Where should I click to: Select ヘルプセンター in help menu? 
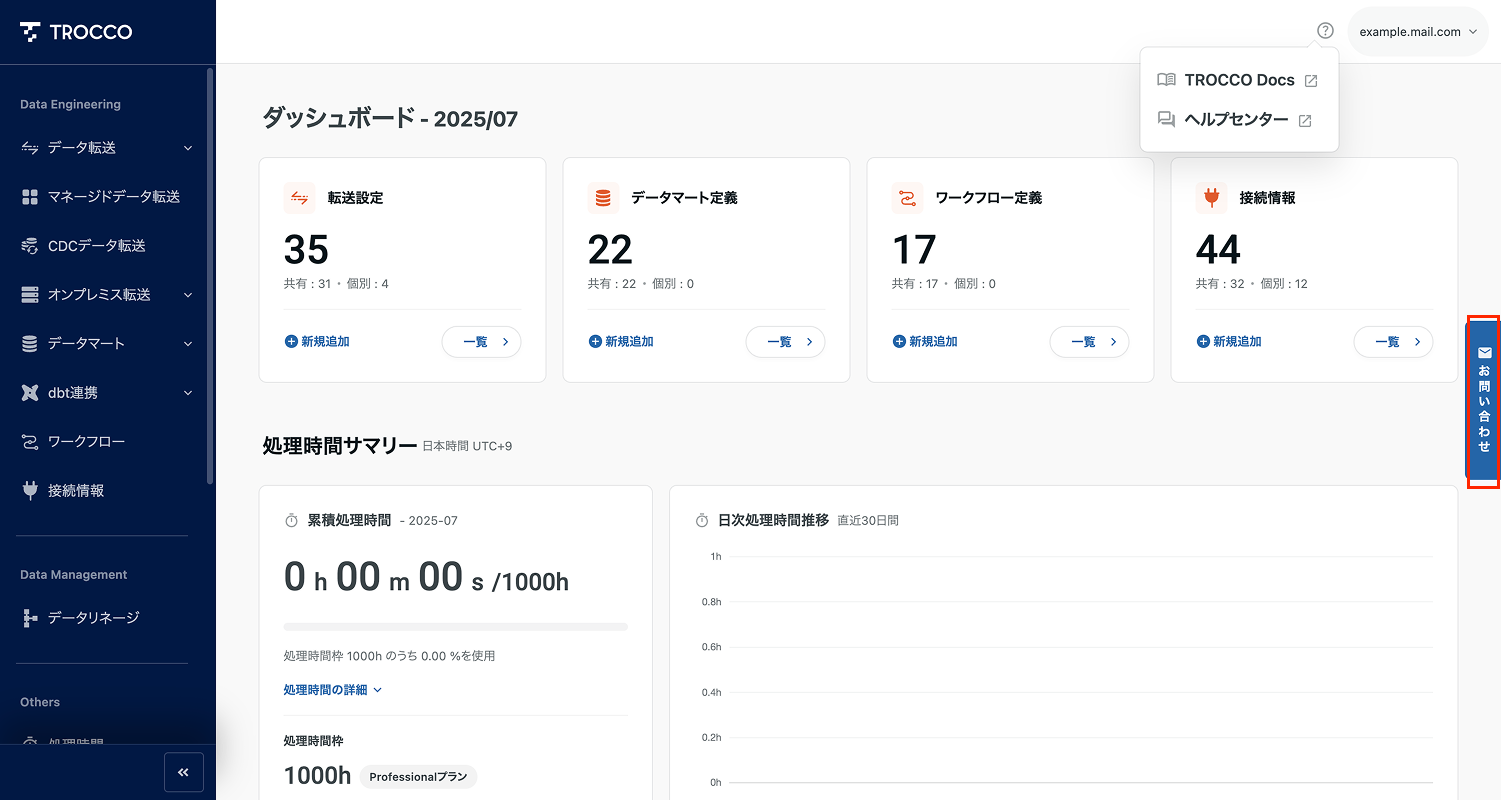coord(1235,119)
